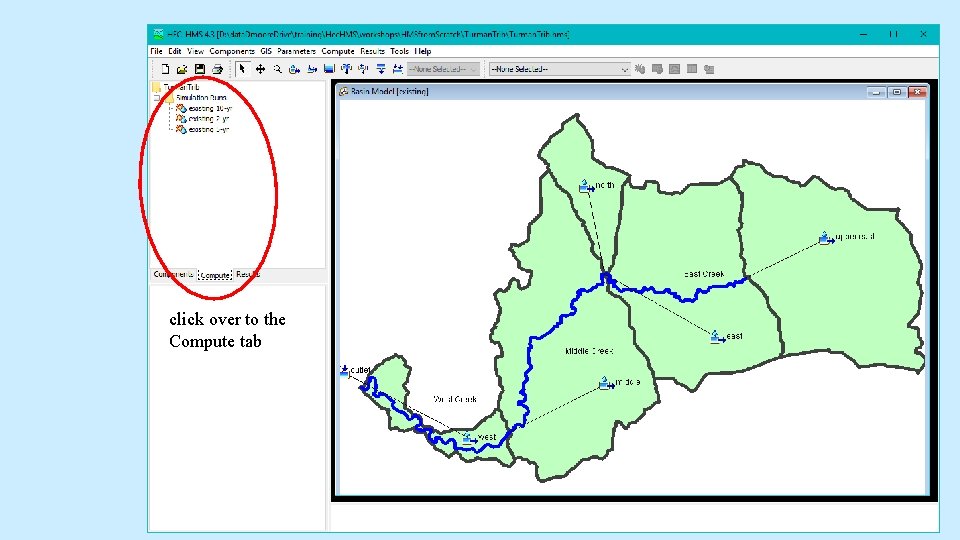960x540 pixels.
Task: Choose the Sink creation tool
Action: (397, 69)
